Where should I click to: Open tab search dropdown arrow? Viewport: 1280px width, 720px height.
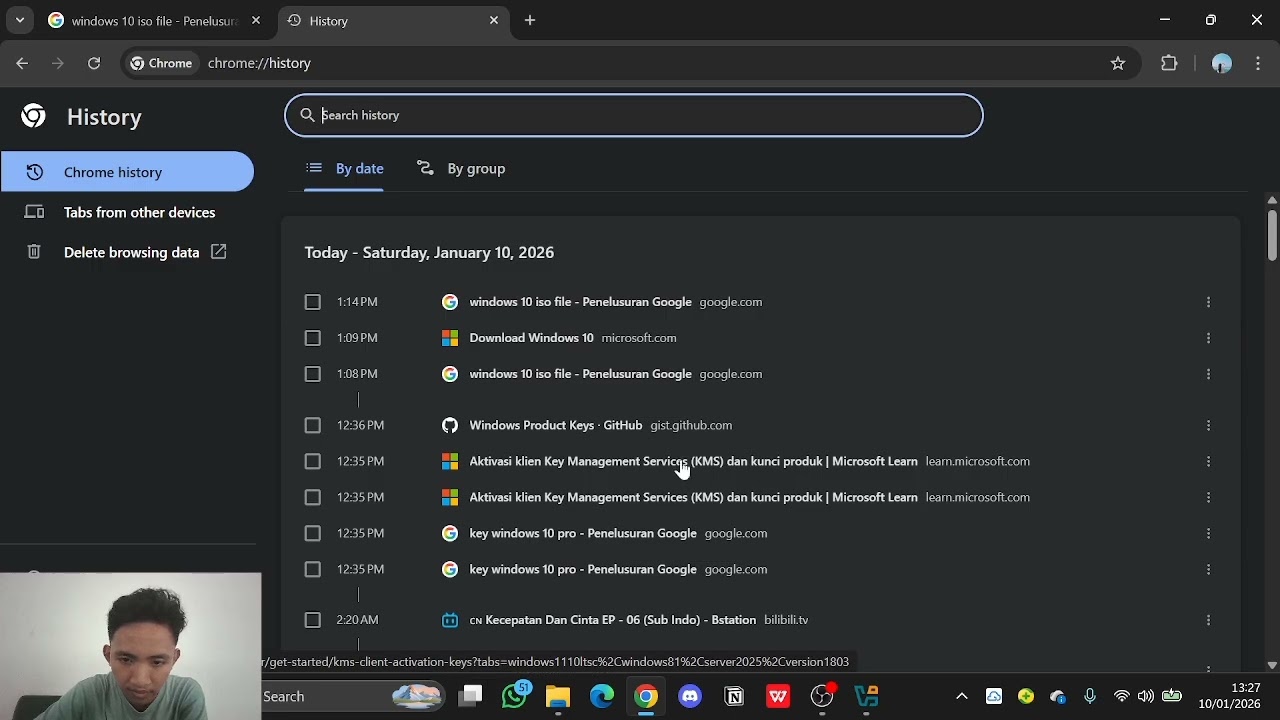coord(19,20)
